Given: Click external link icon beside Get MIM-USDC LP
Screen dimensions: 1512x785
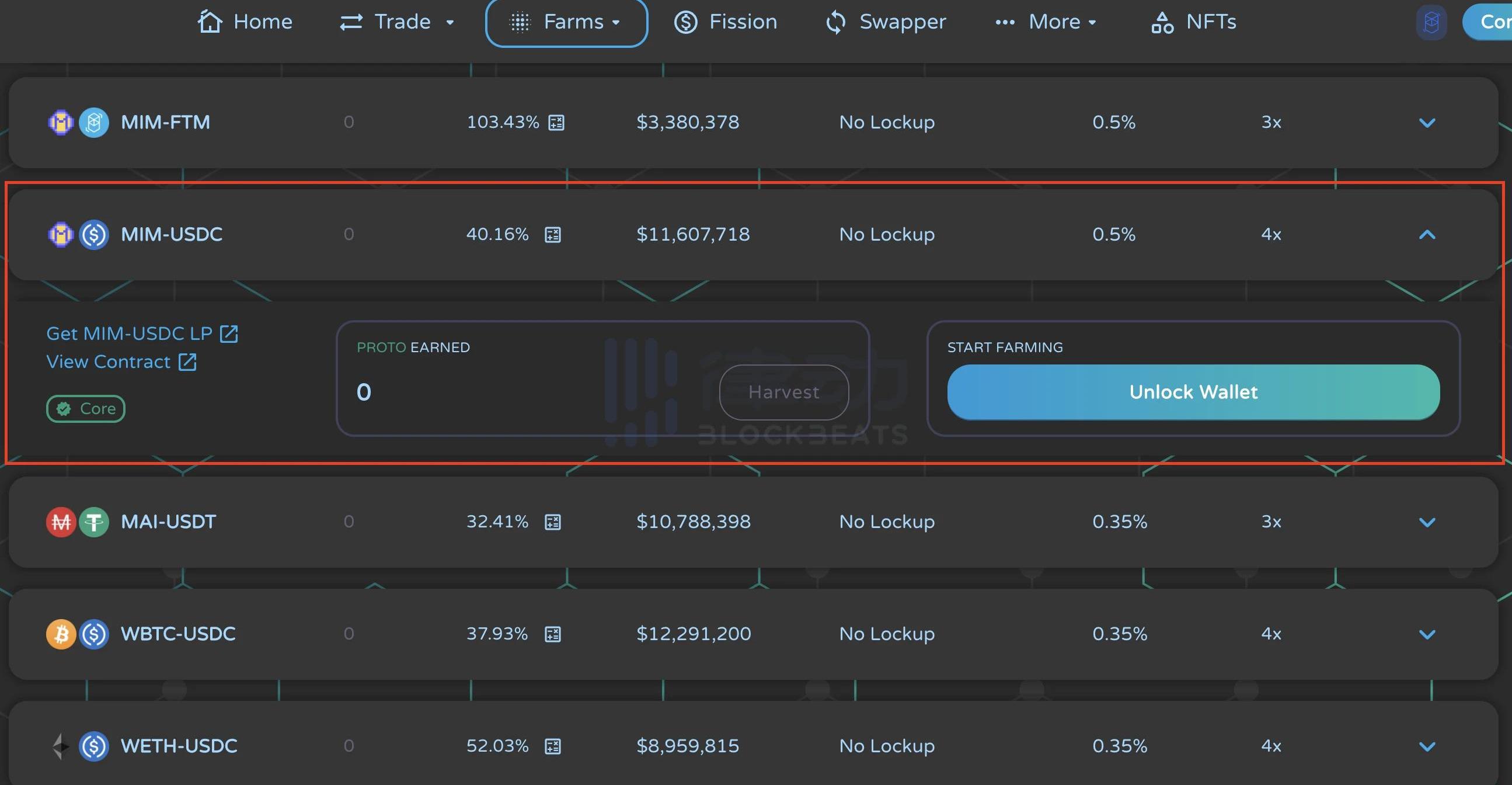Looking at the screenshot, I should 229,334.
